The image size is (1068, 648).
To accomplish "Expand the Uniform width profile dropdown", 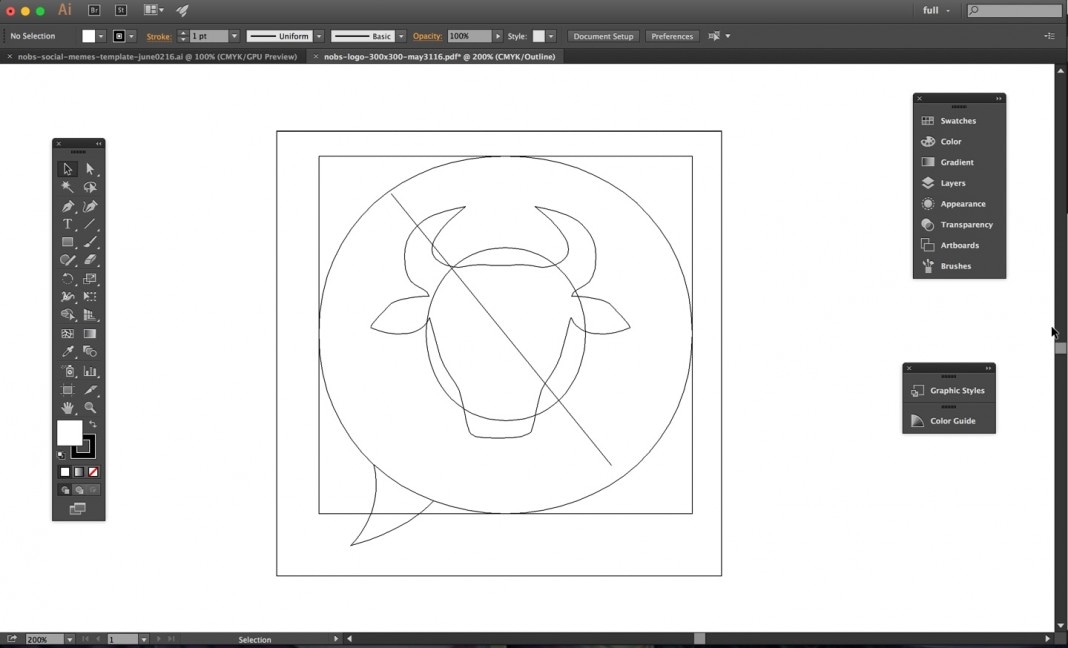I will point(318,36).
